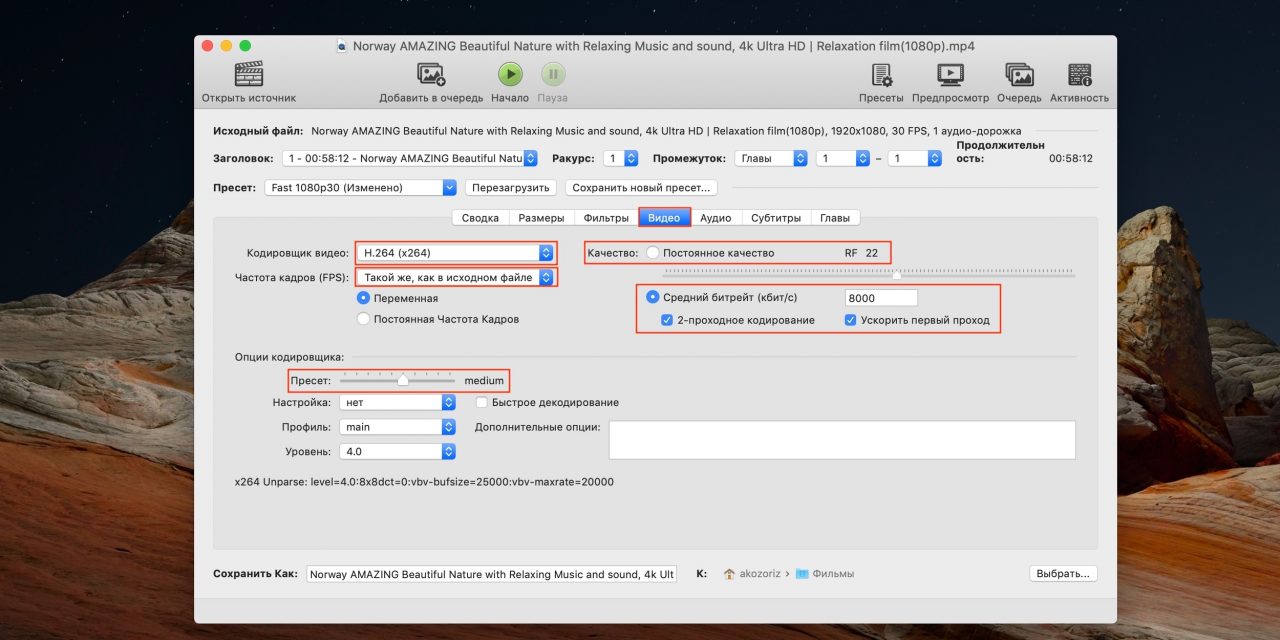Expand the video encoder H.264 dropdown
Screen dimensions: 1280x640
coord(456,253)
